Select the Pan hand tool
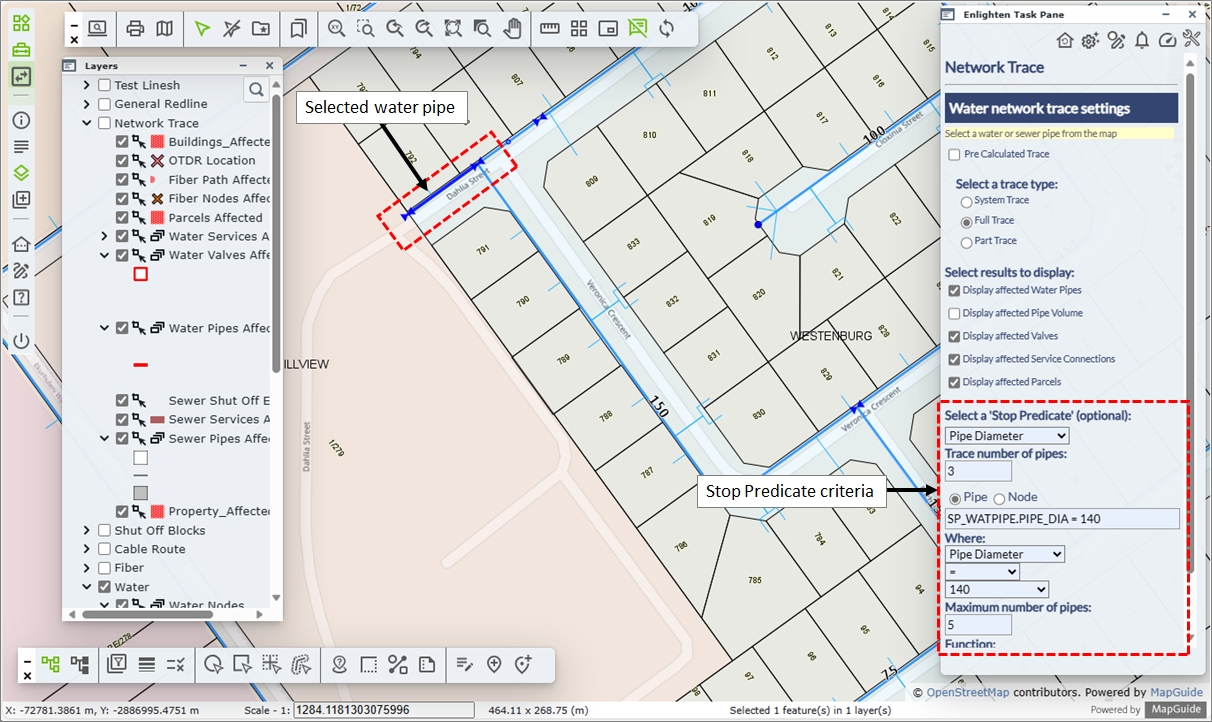The width and height of the screenshot is (1212, 722). 512,29
